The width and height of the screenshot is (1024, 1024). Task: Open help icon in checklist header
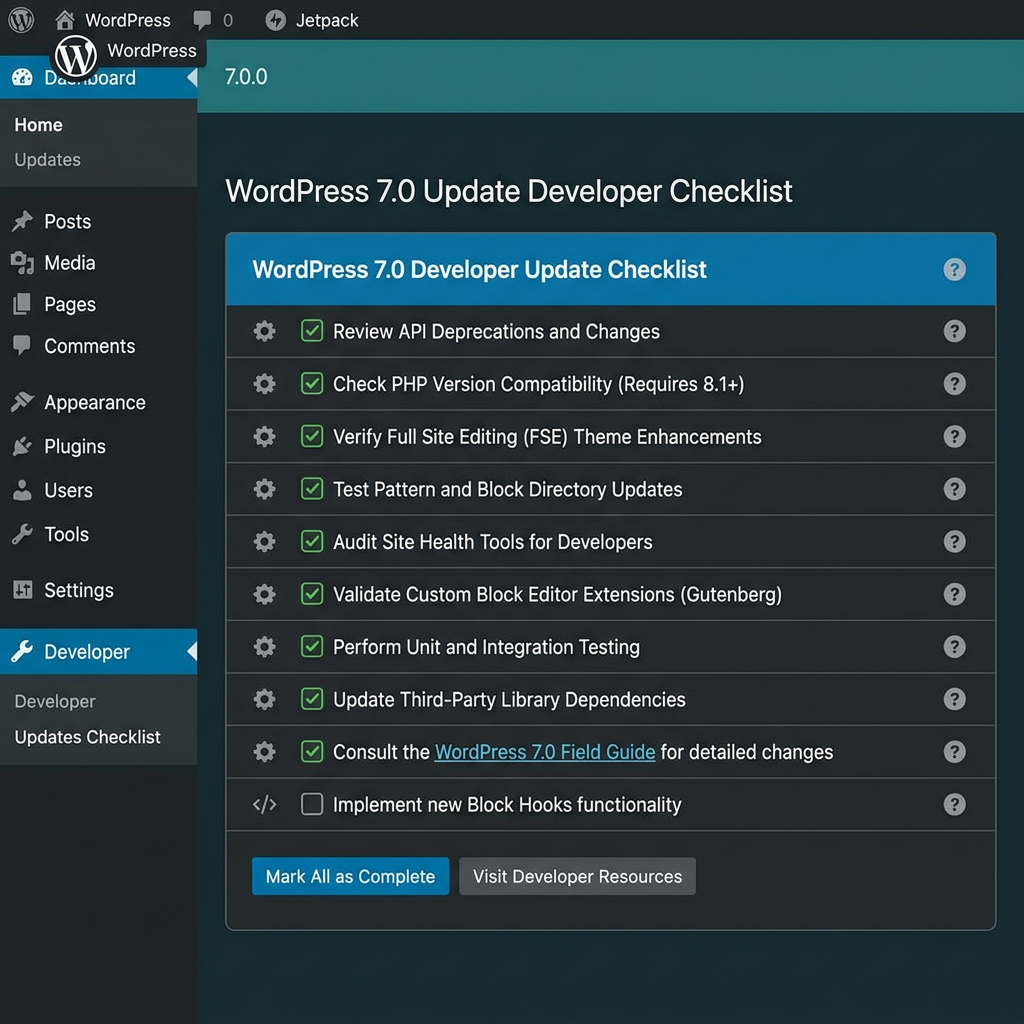coord(954,269)
